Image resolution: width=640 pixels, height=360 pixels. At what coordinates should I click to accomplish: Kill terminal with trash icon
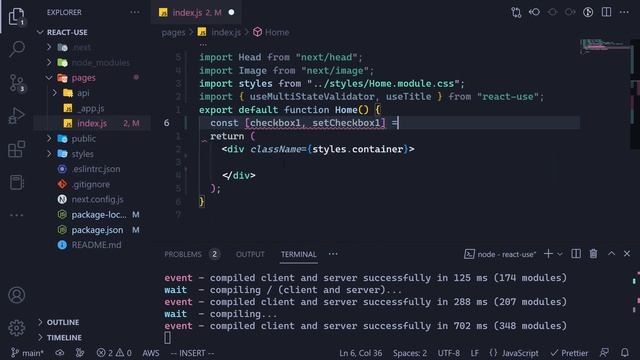click(593, 254)
